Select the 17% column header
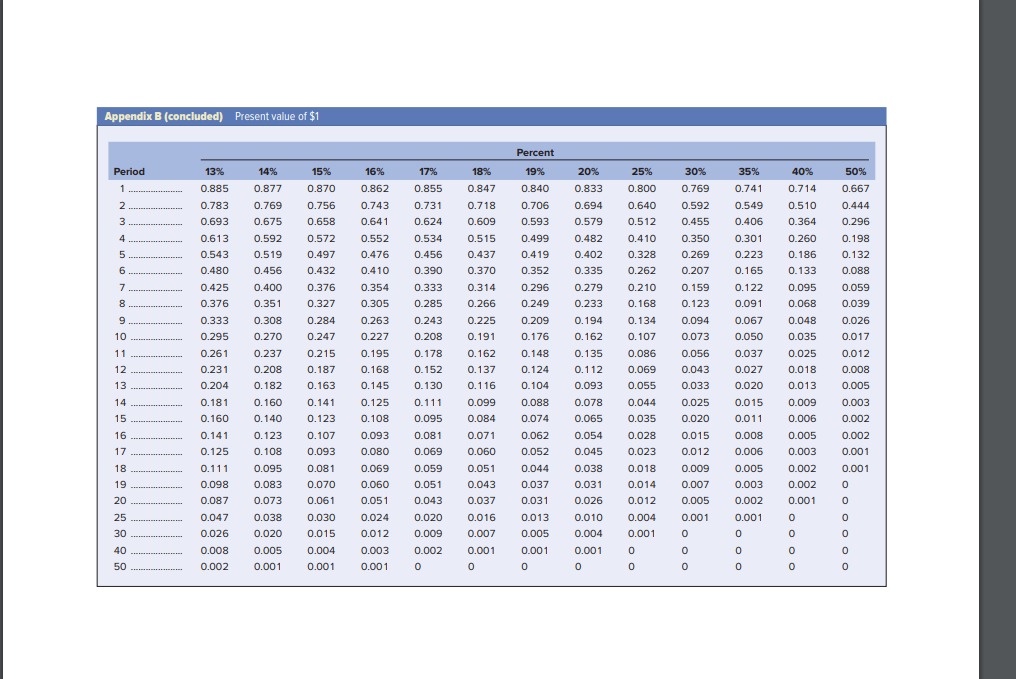The height and width of the screenshot is (679, 1016). [x=428, y=172]
